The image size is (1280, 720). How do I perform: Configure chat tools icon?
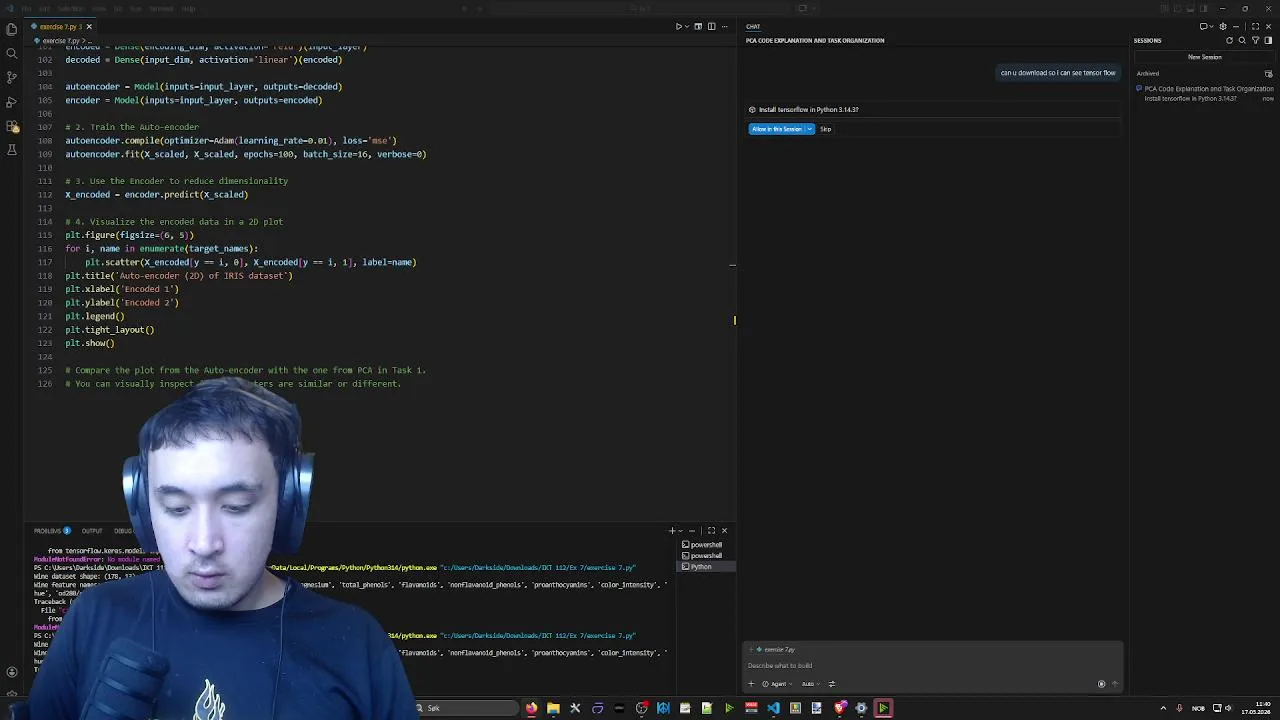831,684
